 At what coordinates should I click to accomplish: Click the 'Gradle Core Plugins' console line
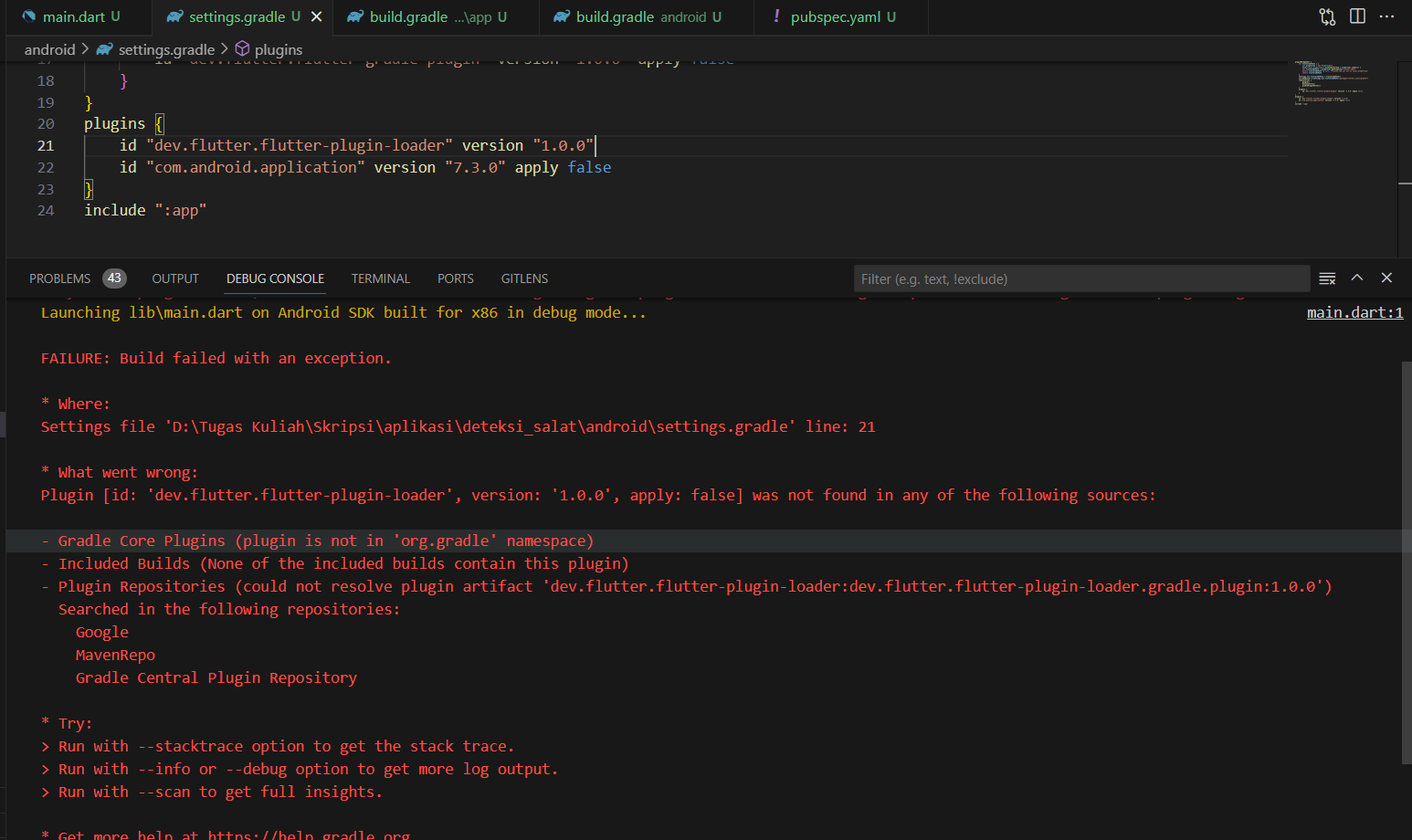click(317, 541)
